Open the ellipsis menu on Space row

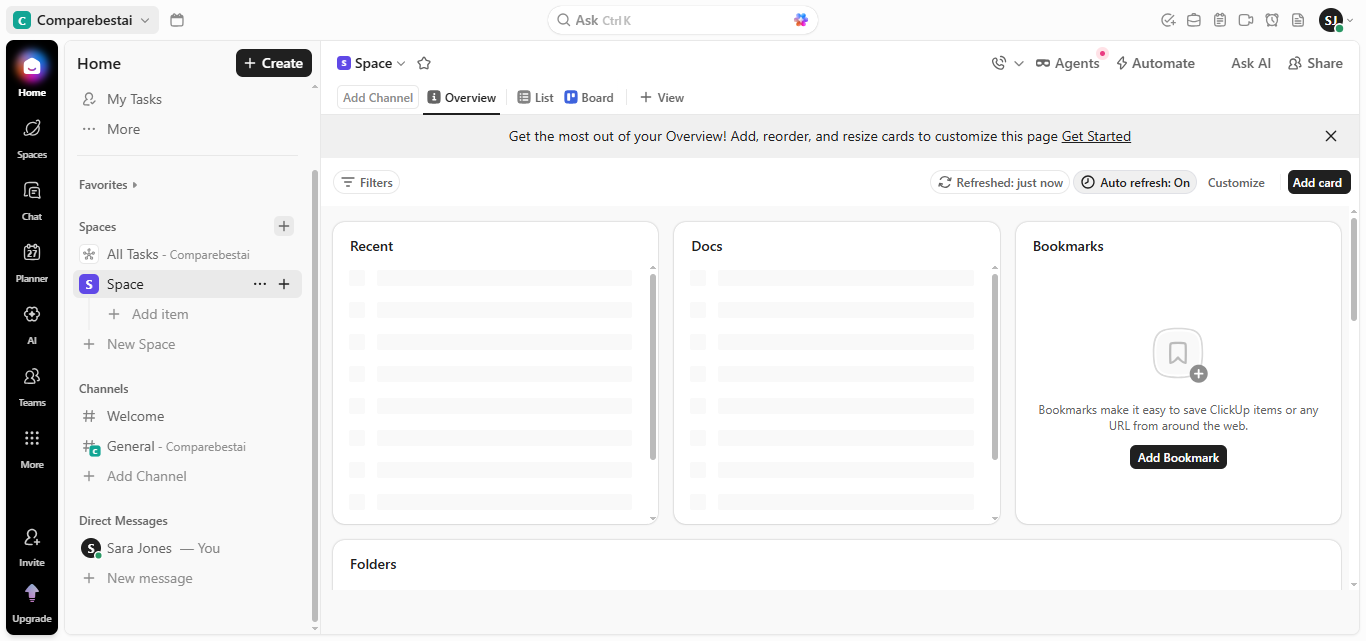tap(260, 284)
